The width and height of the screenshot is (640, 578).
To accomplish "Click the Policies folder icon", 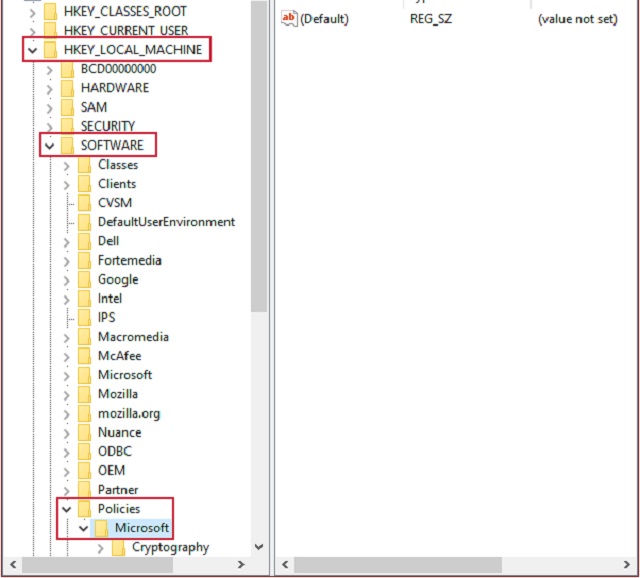I will point(84,509).
